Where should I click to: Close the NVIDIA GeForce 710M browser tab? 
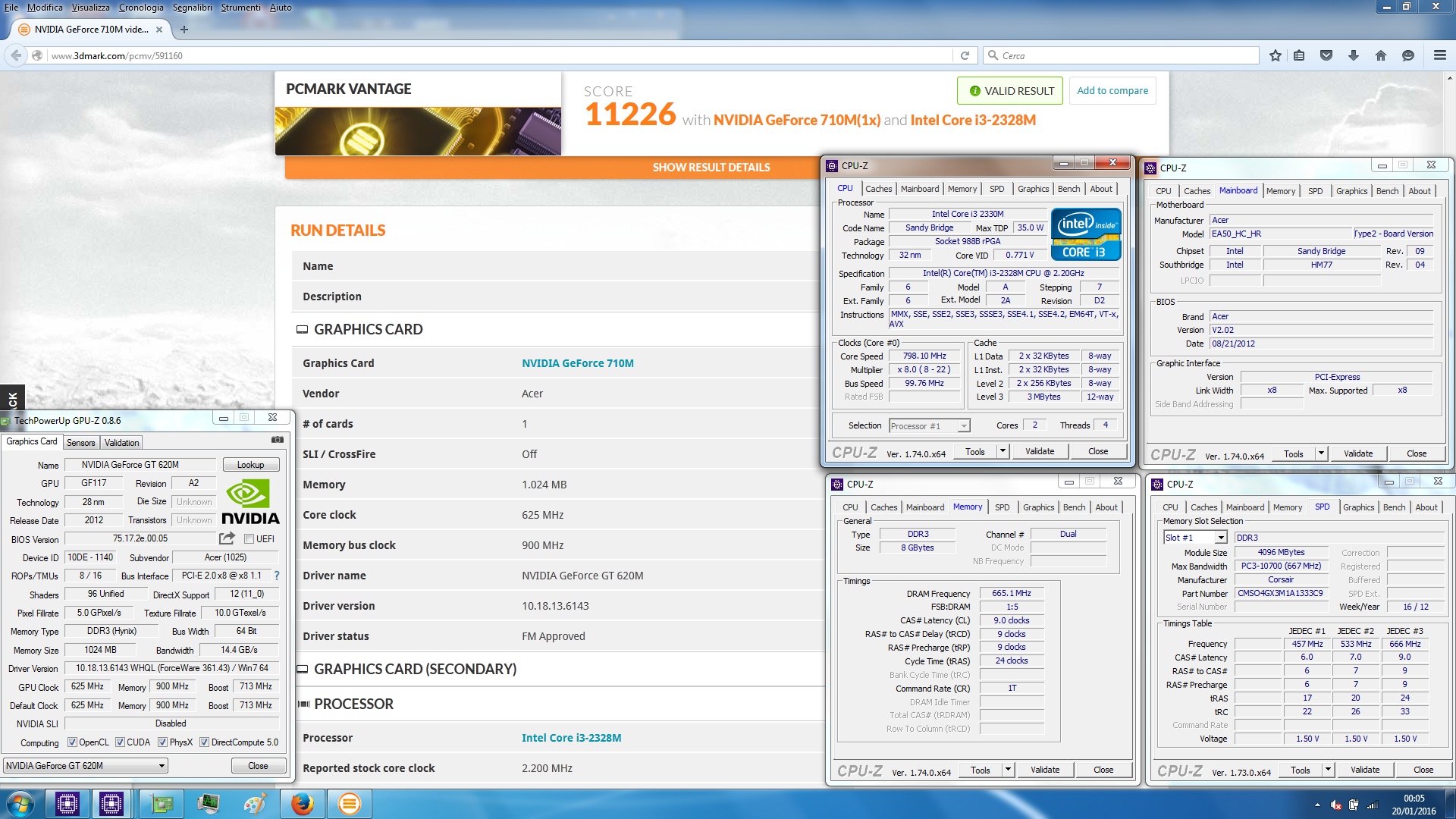(x=159, y=30)
